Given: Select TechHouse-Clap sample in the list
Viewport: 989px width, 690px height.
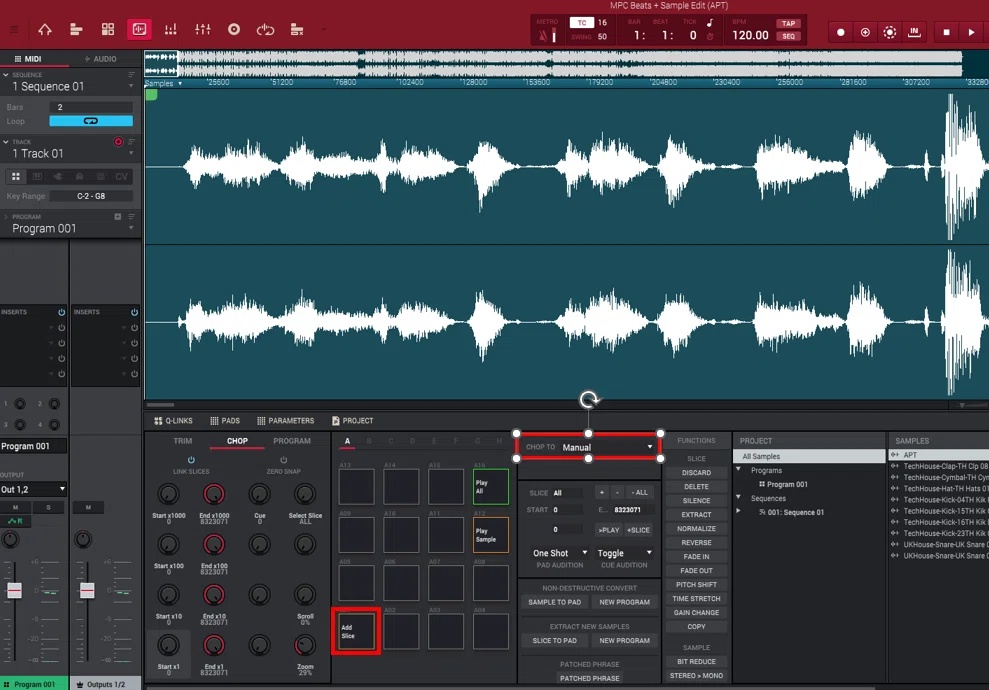Looking at the screenshot, I should 940,466.
